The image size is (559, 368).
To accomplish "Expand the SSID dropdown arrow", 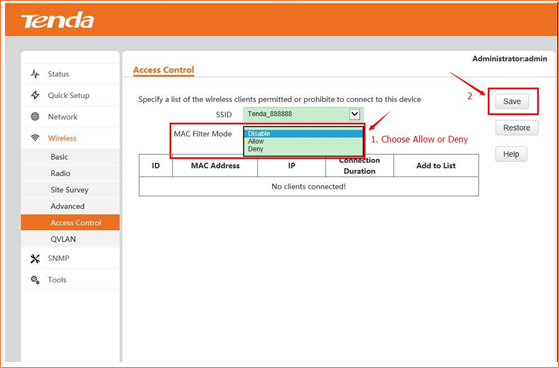I will pos(354,114).
